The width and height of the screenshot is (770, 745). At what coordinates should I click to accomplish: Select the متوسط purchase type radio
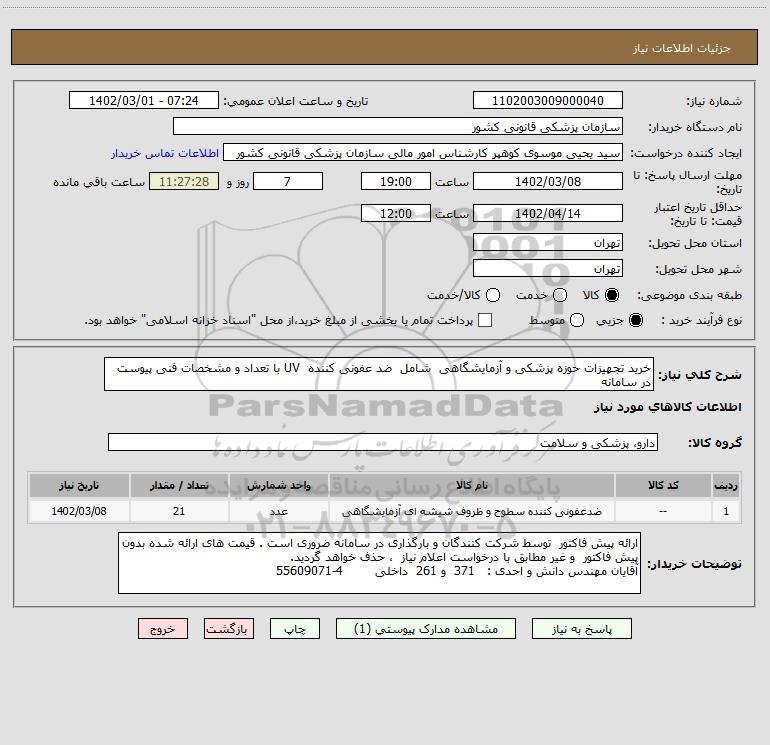point(577,320)
